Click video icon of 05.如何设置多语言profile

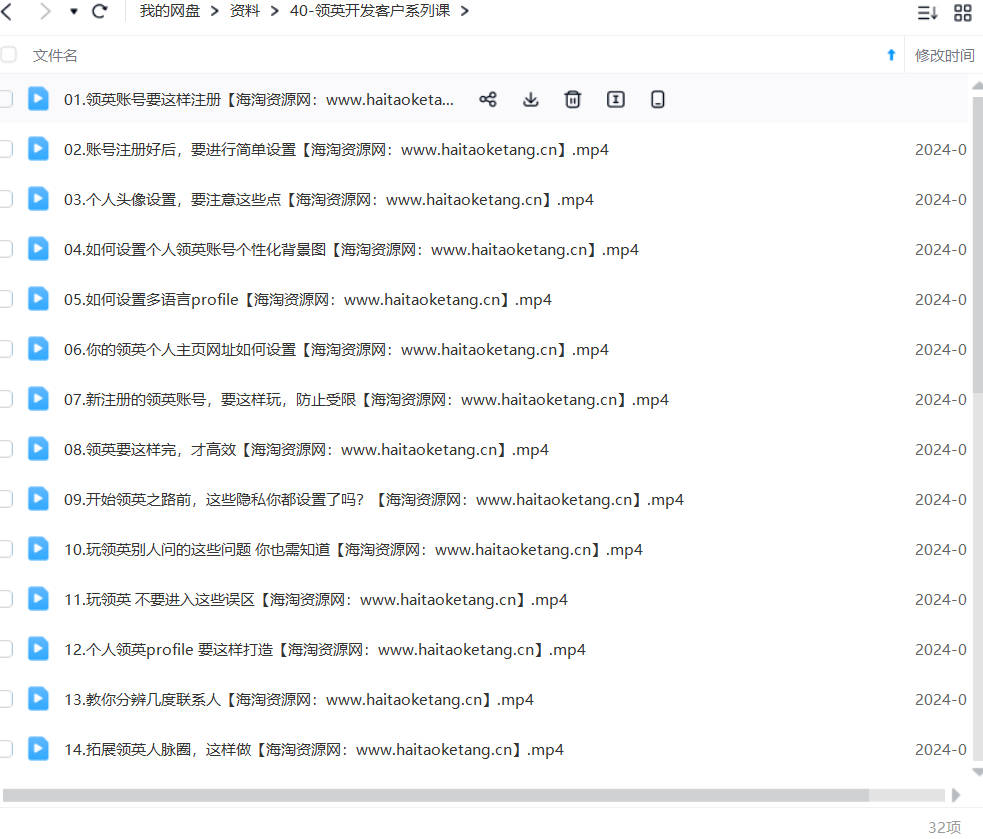[x=38, y=298]
